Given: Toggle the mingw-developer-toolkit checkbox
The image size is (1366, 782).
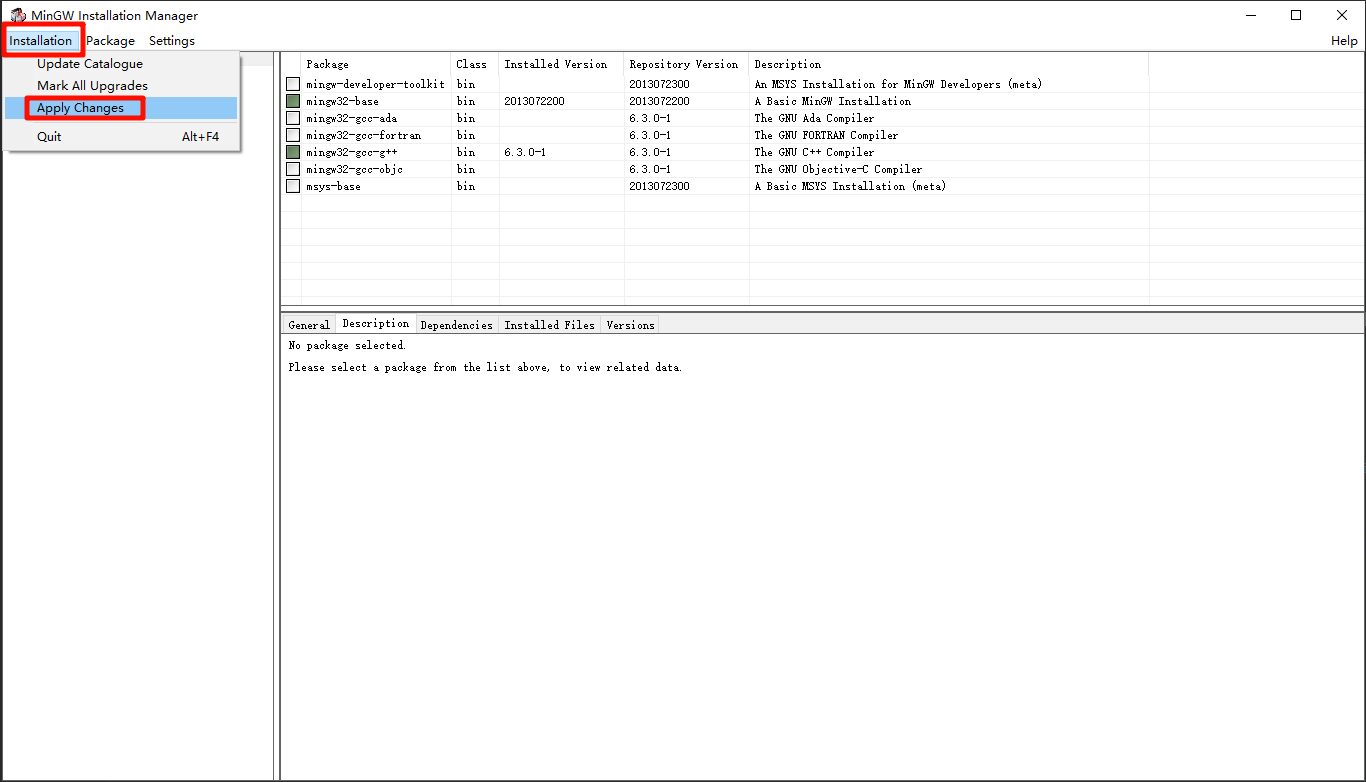Looking at the screenshot, I should point(293,84).
